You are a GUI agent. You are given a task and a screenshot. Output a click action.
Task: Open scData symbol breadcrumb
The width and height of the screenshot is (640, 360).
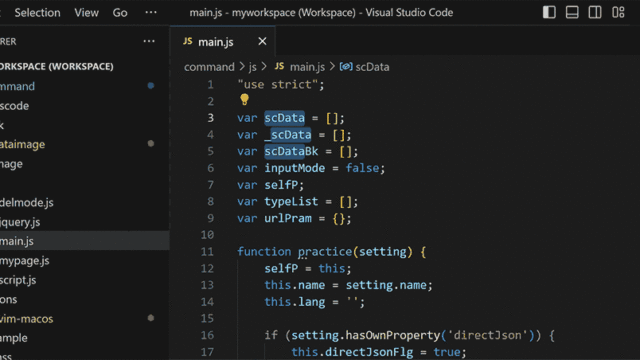[x=372, y=67]
